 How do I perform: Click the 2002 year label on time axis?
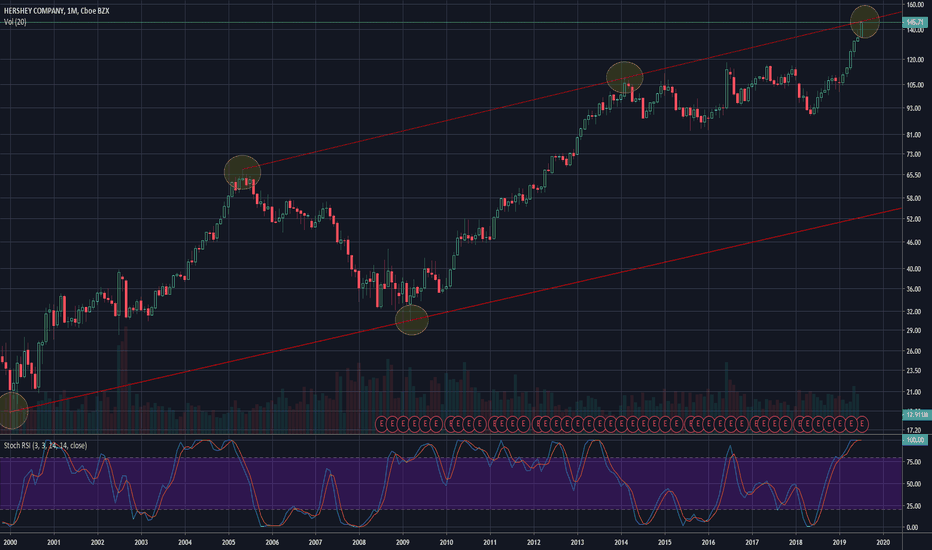tap(97, 542)
